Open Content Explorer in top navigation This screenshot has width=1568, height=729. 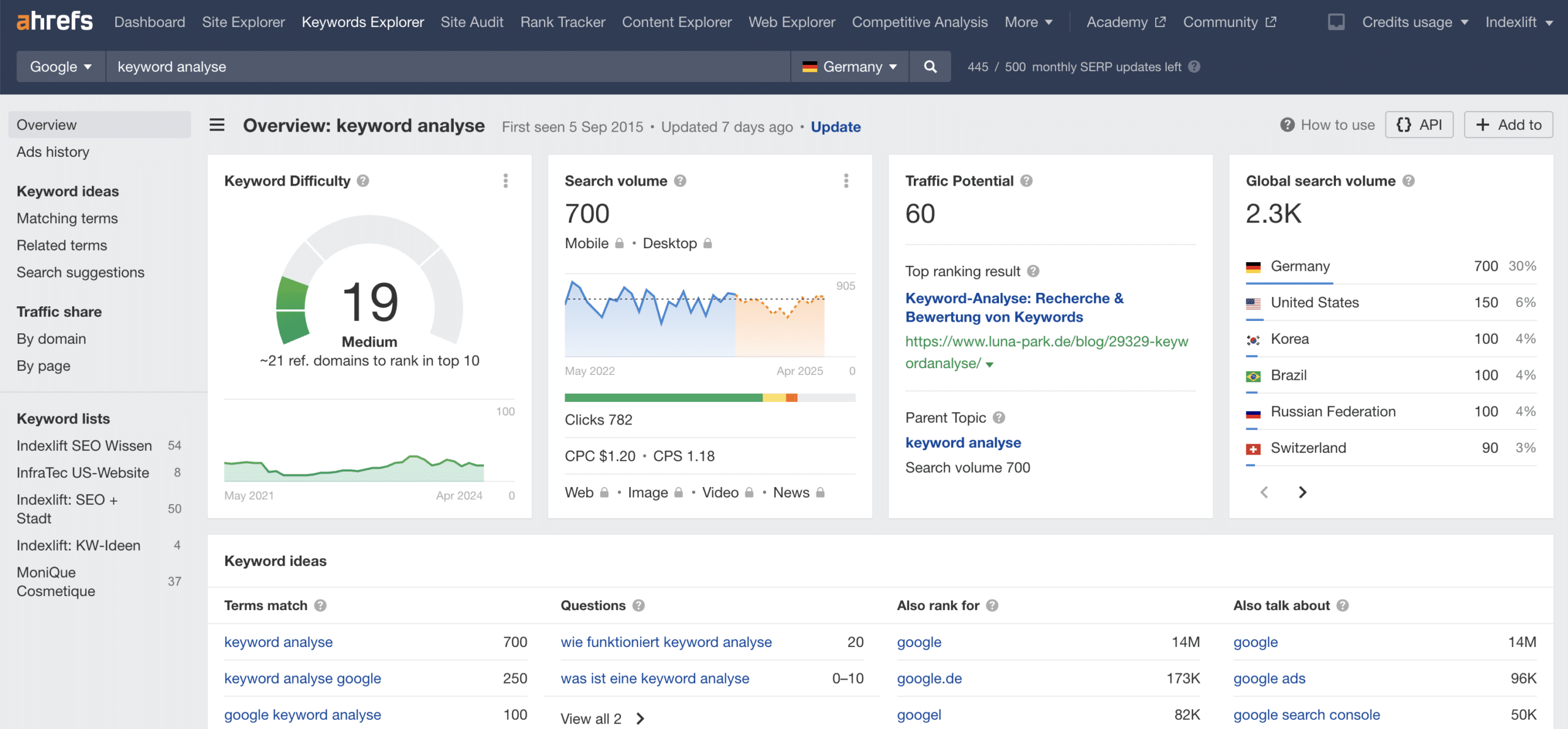(x=677, y=22)
